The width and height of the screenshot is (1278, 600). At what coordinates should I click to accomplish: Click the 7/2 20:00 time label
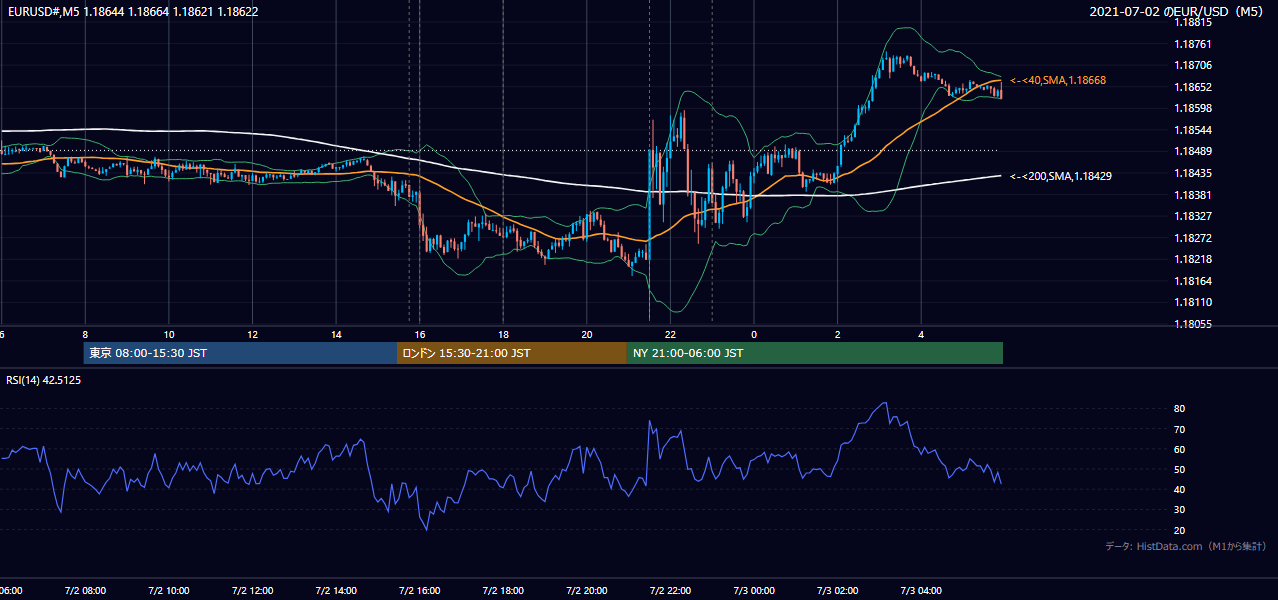[586, 590]
